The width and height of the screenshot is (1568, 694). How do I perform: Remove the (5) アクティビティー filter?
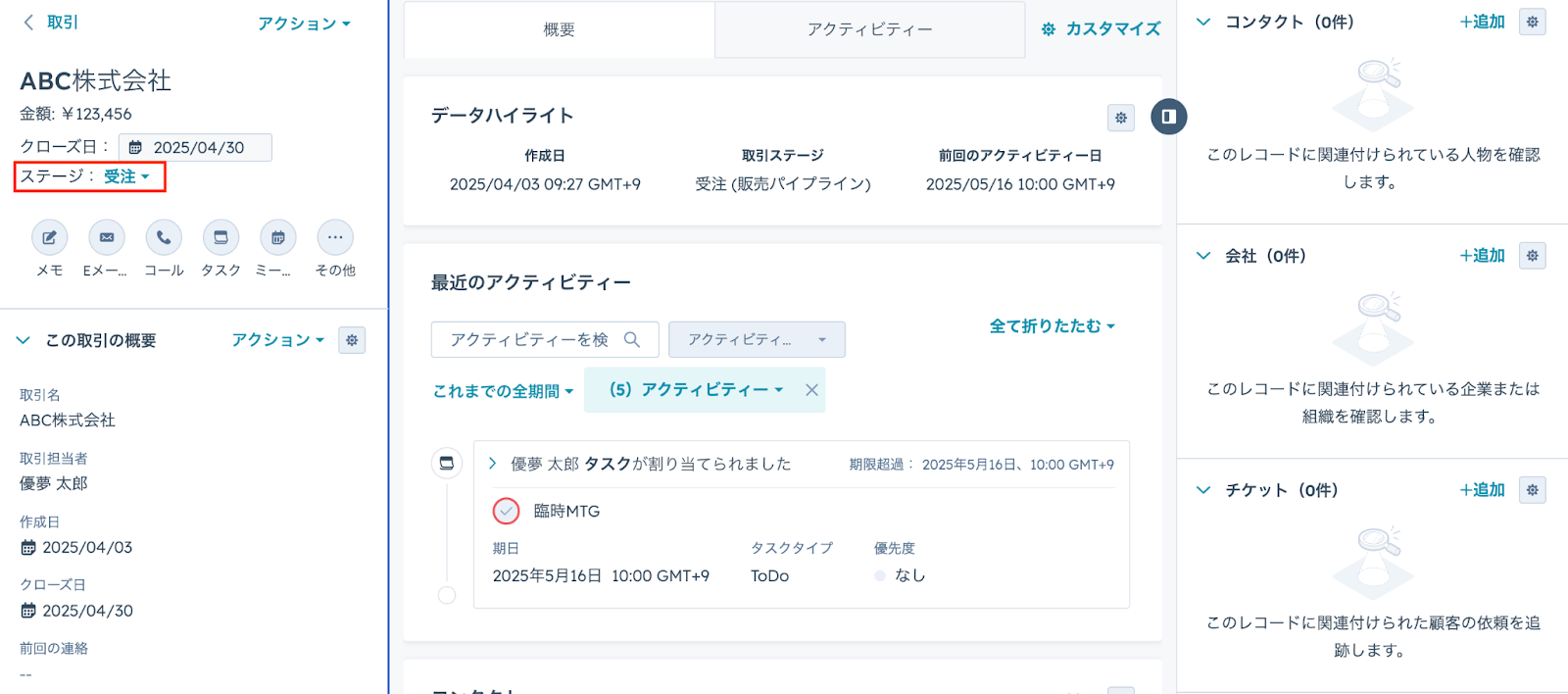[811, 390]
